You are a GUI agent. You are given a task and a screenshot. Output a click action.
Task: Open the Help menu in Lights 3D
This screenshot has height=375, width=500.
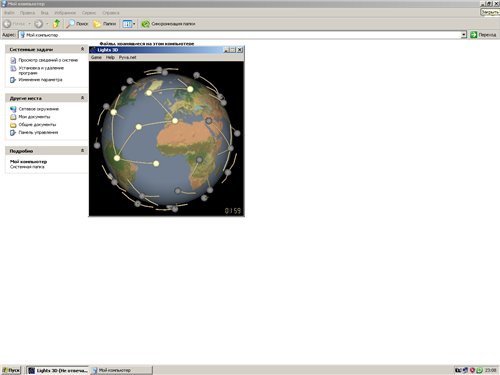click(110, 57)
